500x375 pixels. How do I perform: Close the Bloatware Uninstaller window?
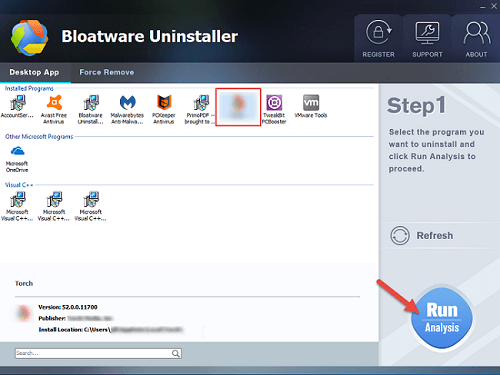click(x=494, y=6)
